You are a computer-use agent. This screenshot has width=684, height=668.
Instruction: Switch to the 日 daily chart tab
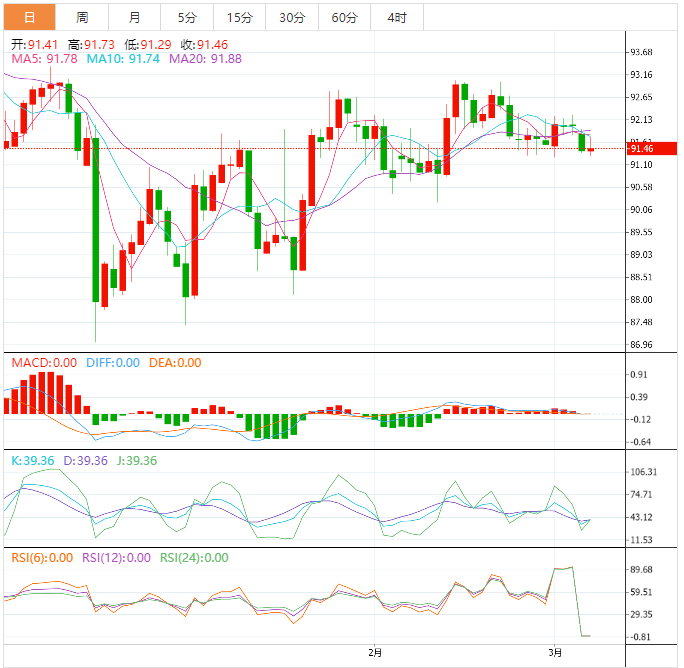pyautogui.click(x=29, y=17)
